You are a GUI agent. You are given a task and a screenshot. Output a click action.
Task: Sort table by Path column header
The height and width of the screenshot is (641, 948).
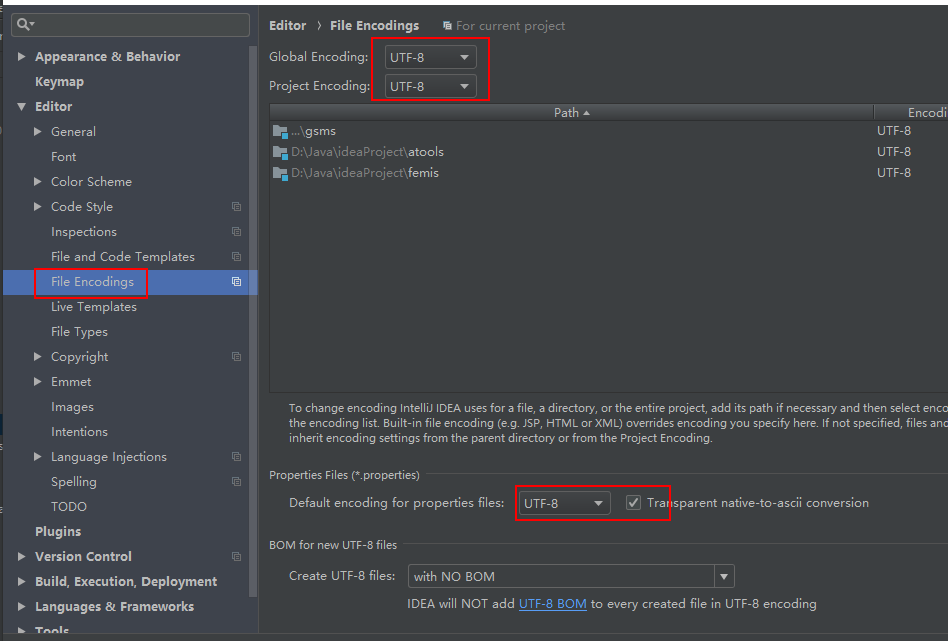click(571, 112)
